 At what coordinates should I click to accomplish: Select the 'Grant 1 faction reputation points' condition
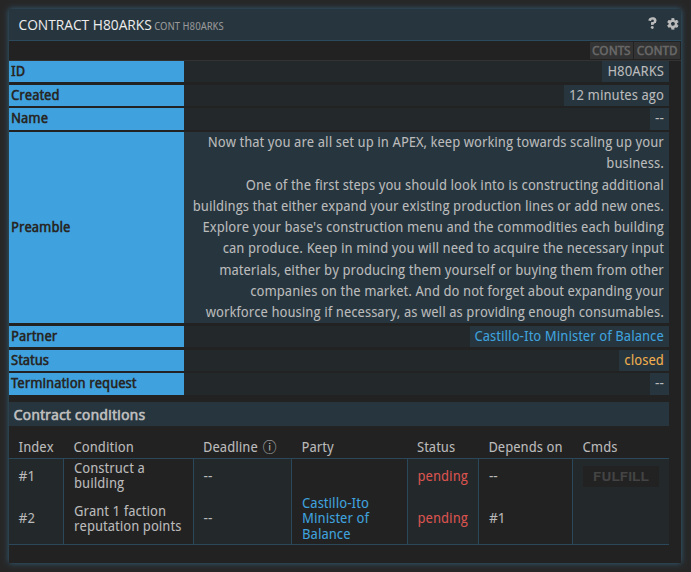point(127,518)
